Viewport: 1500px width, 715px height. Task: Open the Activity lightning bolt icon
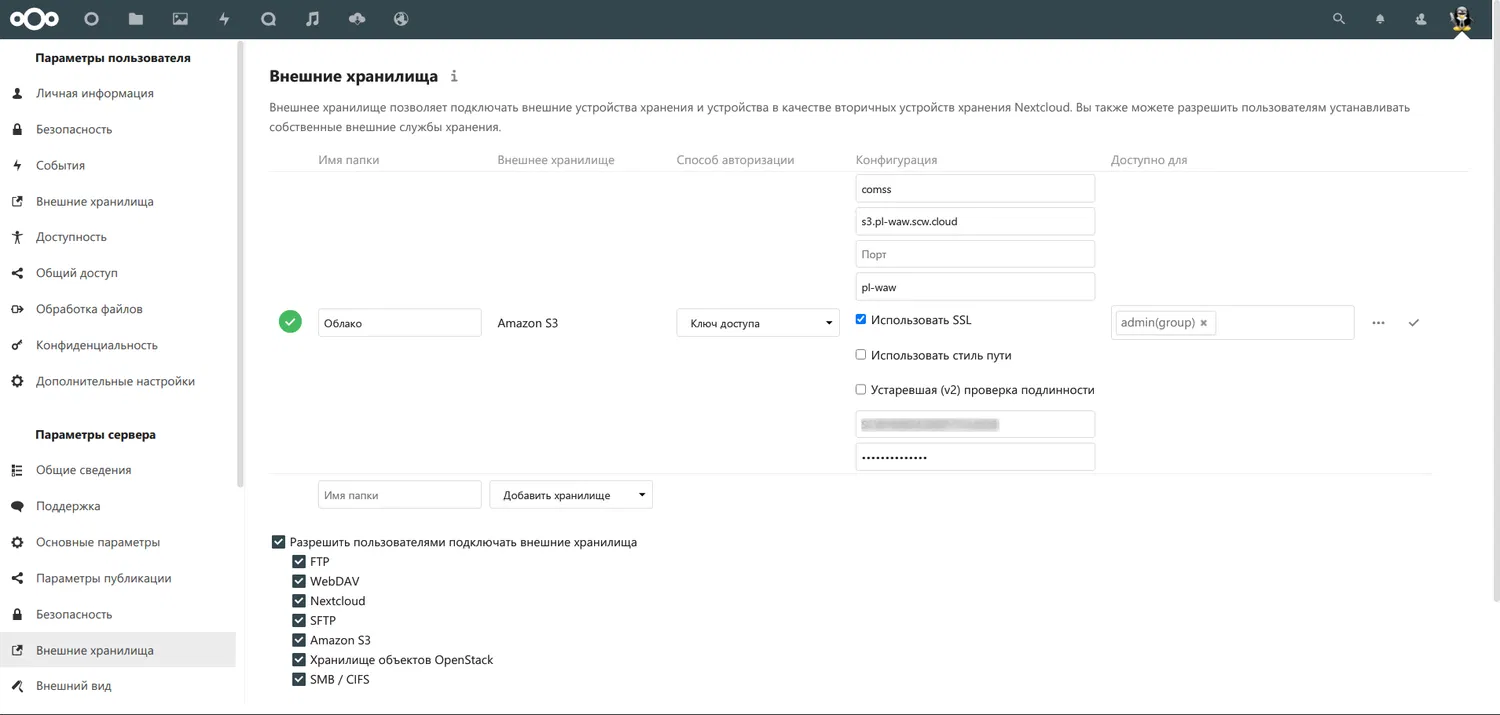tap(224, 19)
